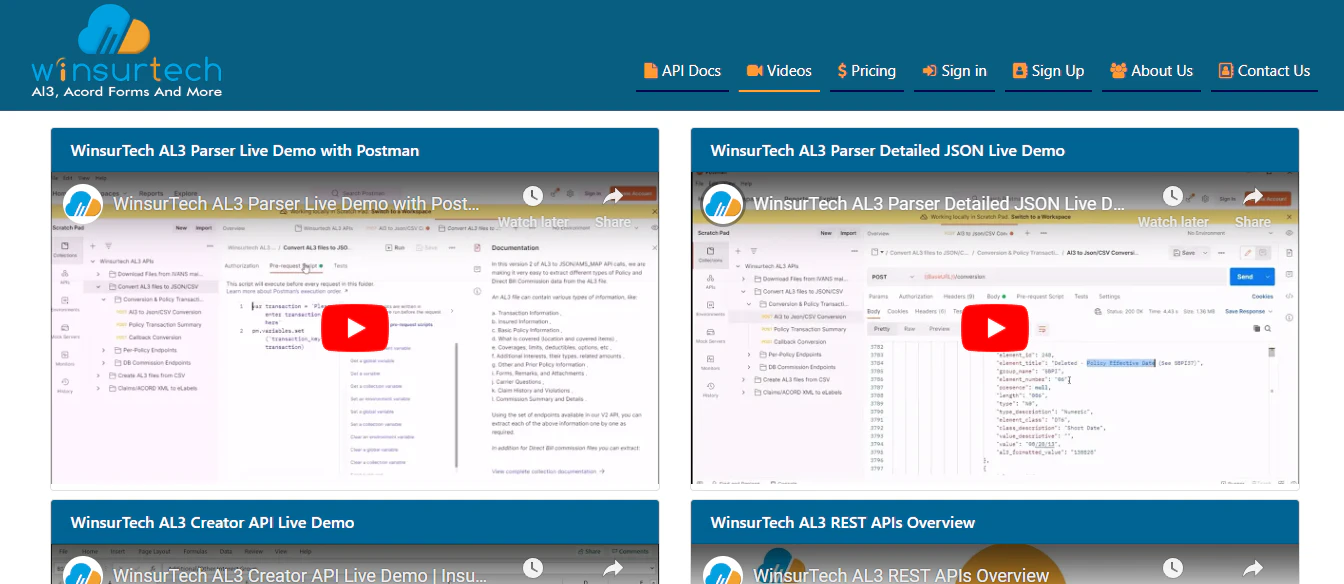The width and height of the screenshot is (1344, 584).
Task: Click Watch later clock on Detailed JSON video
Action: point(1173,198)
